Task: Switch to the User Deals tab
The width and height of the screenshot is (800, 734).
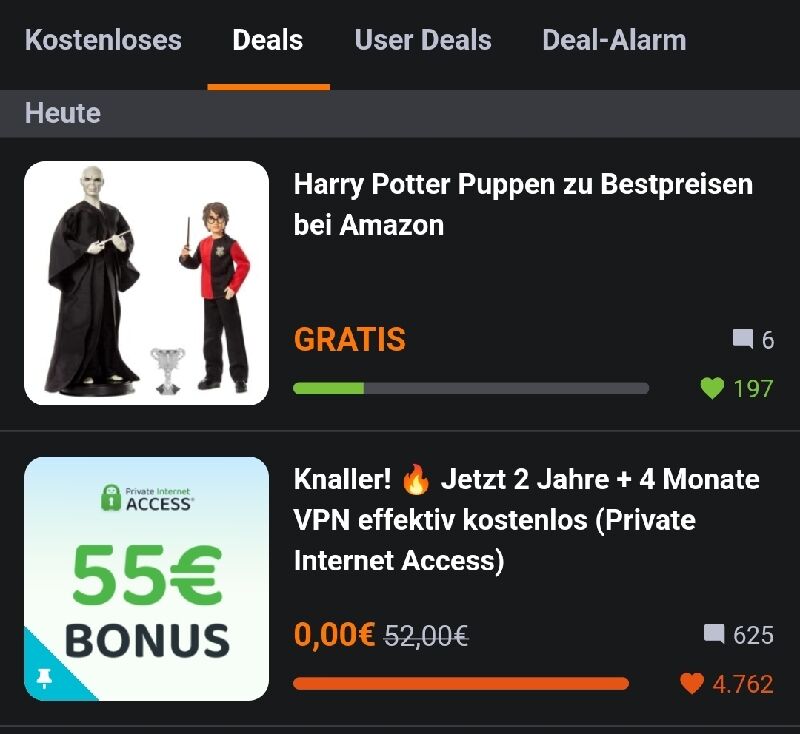Action: [x=423, y=40]
